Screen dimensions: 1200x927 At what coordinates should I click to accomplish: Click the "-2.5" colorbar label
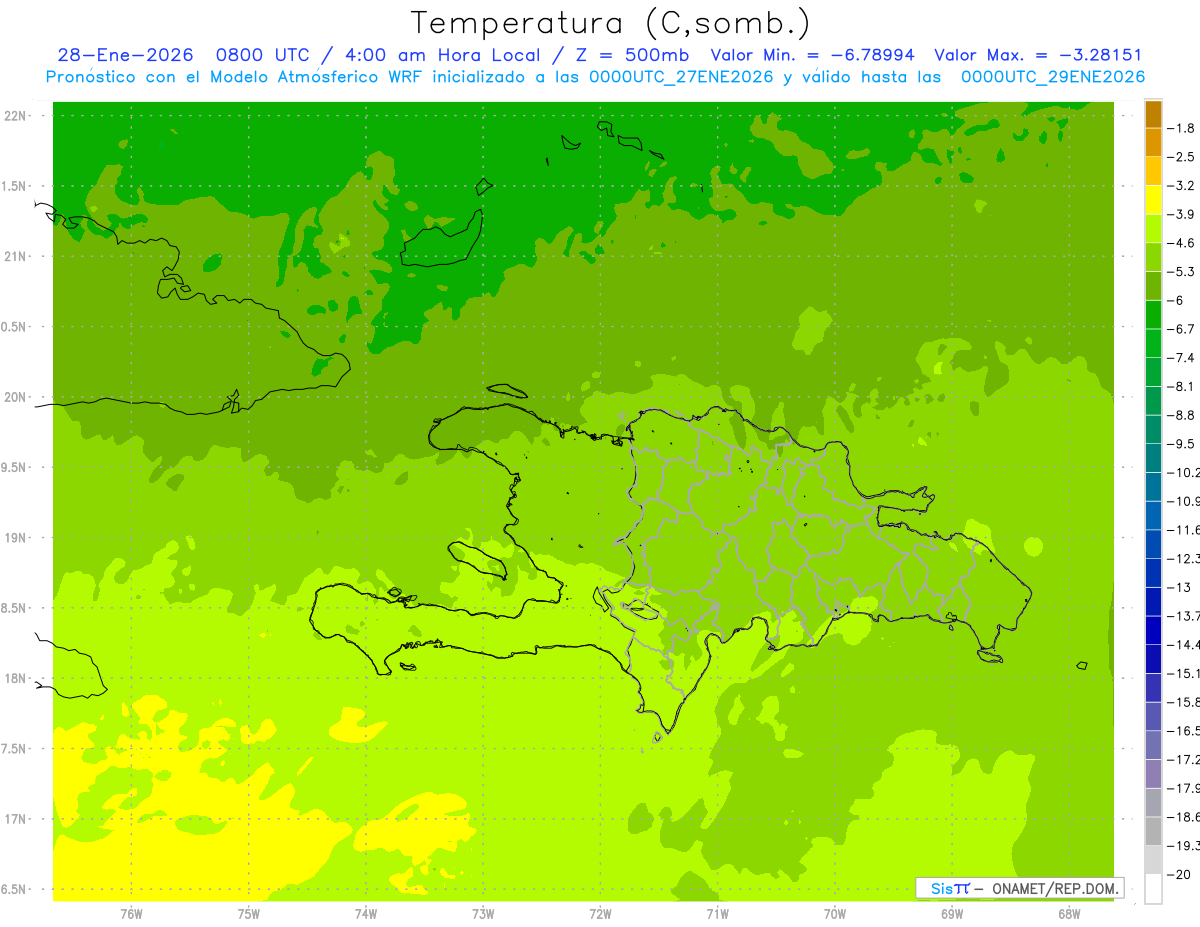pyautogui.click(x=1182, y=157)
